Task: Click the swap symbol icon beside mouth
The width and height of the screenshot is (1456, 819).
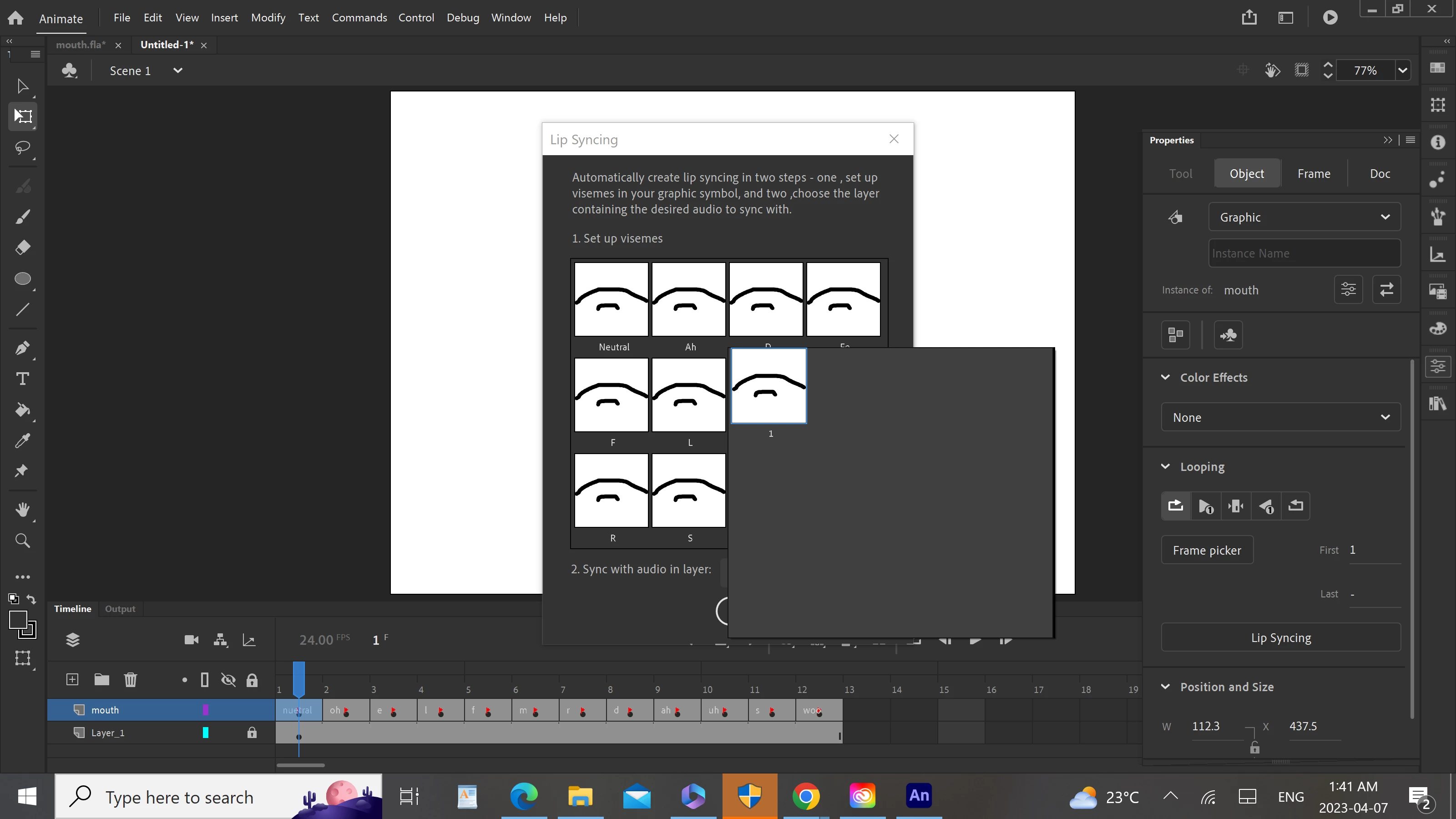Action: click(1386, 290)
